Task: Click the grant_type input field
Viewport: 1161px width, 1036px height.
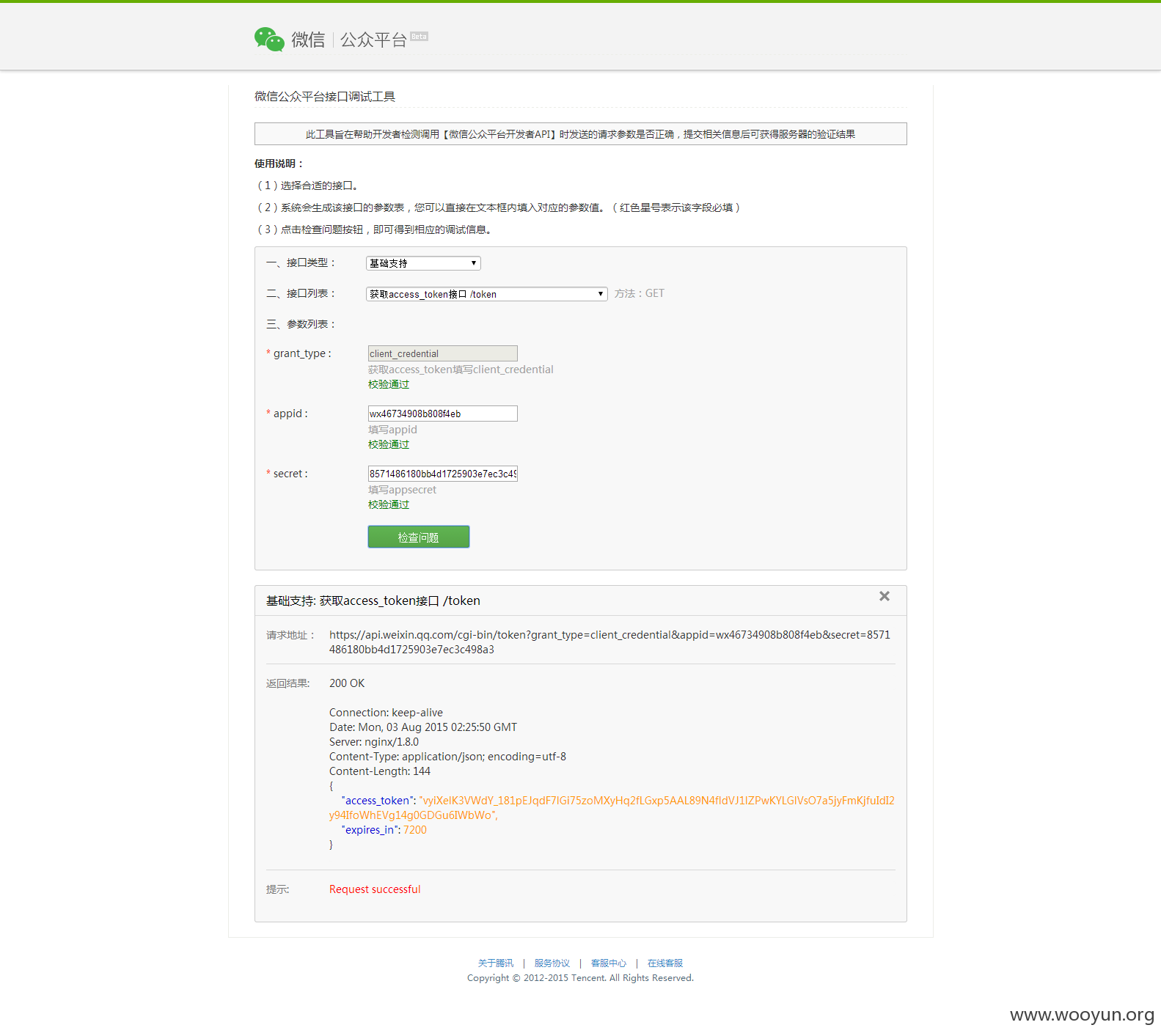Action: click(442, 353)
